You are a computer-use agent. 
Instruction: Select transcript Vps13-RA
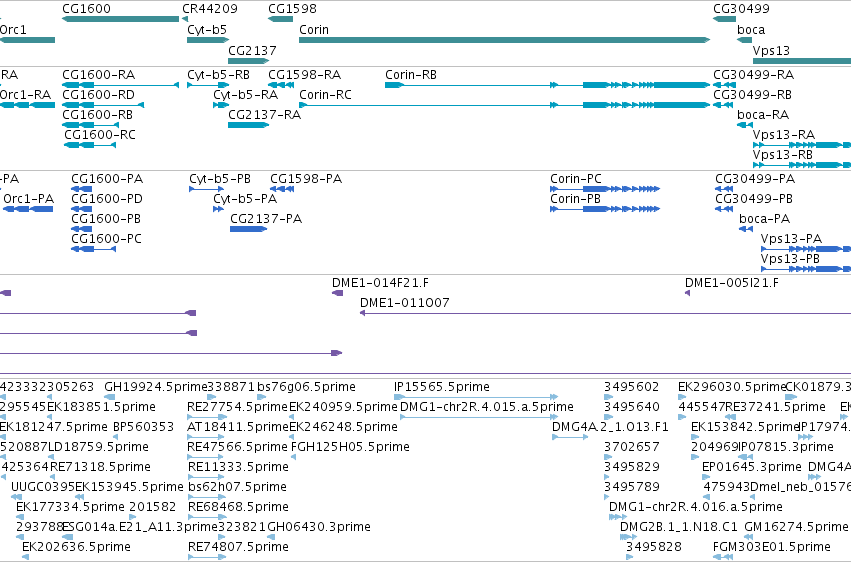[x=802, y=145]
